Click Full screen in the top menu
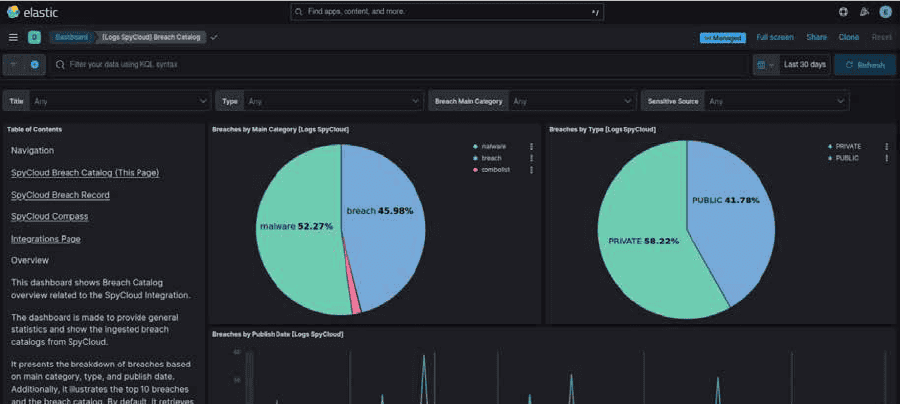The image size is (900, 405). pyautogui.click(x=774, y=37)
